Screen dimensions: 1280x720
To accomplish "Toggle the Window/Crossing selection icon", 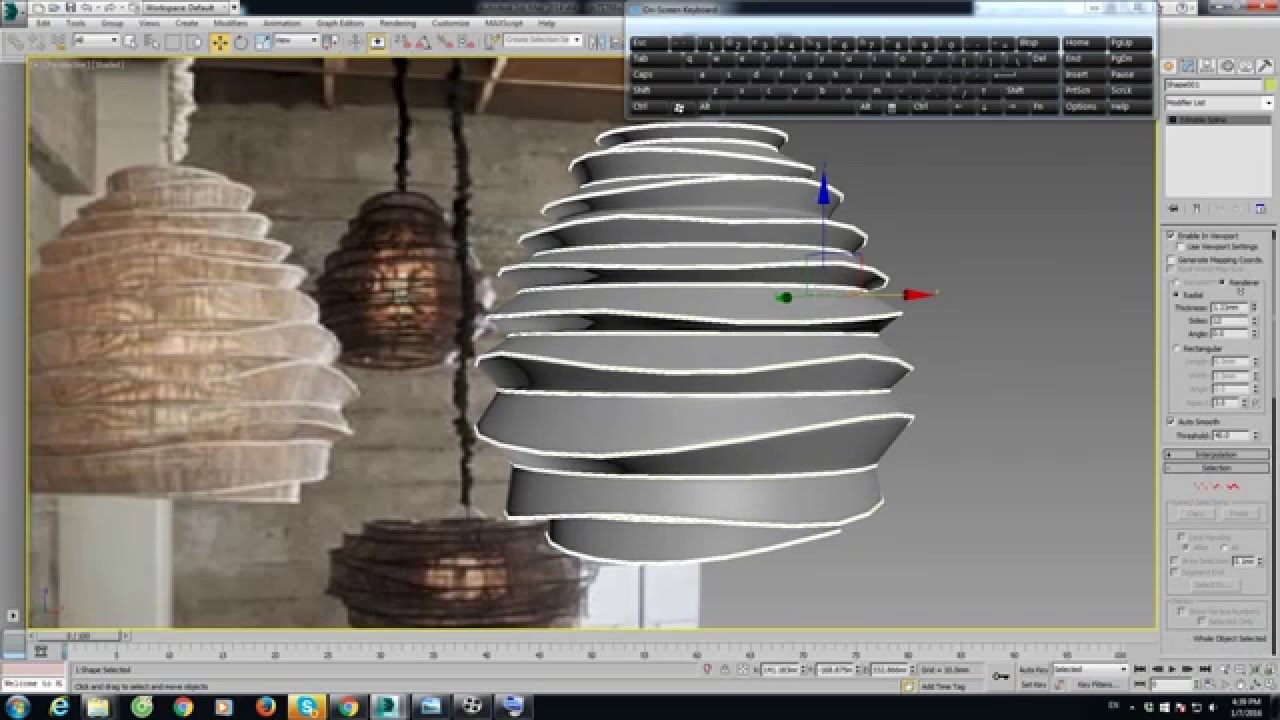I will [194, 42].
